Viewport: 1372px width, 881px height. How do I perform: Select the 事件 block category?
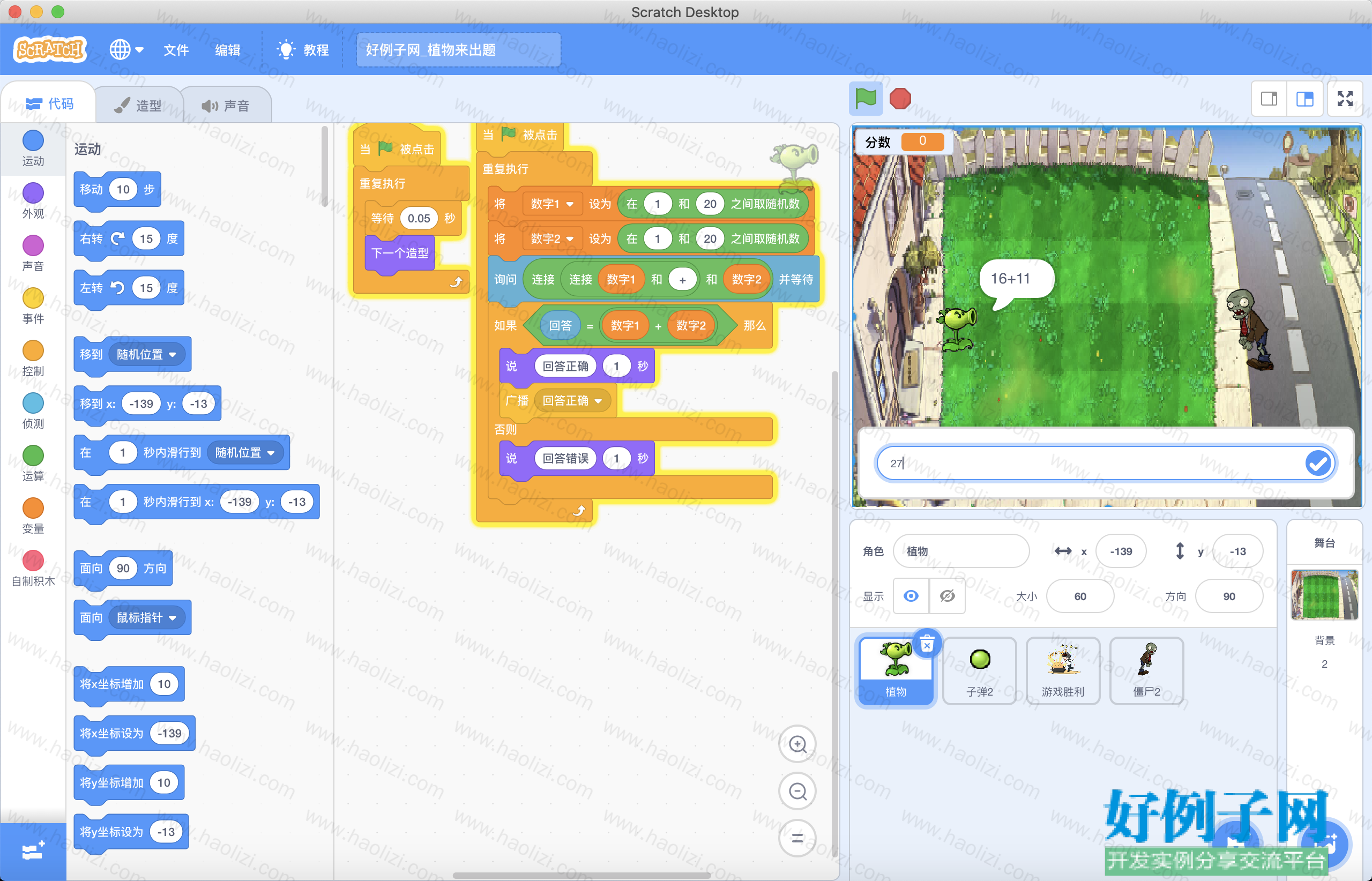(33, 307)
